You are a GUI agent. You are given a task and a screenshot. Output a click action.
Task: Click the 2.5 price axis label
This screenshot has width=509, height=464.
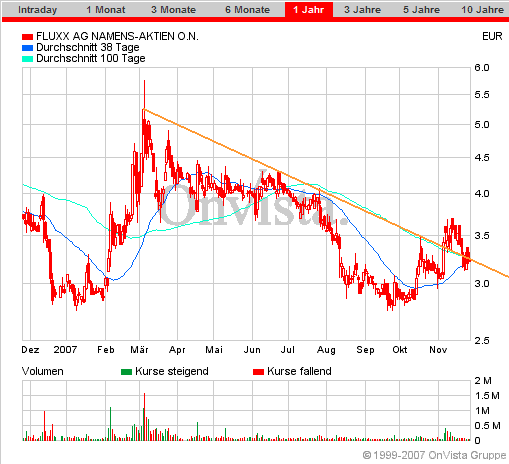click(x=482, y=340)
